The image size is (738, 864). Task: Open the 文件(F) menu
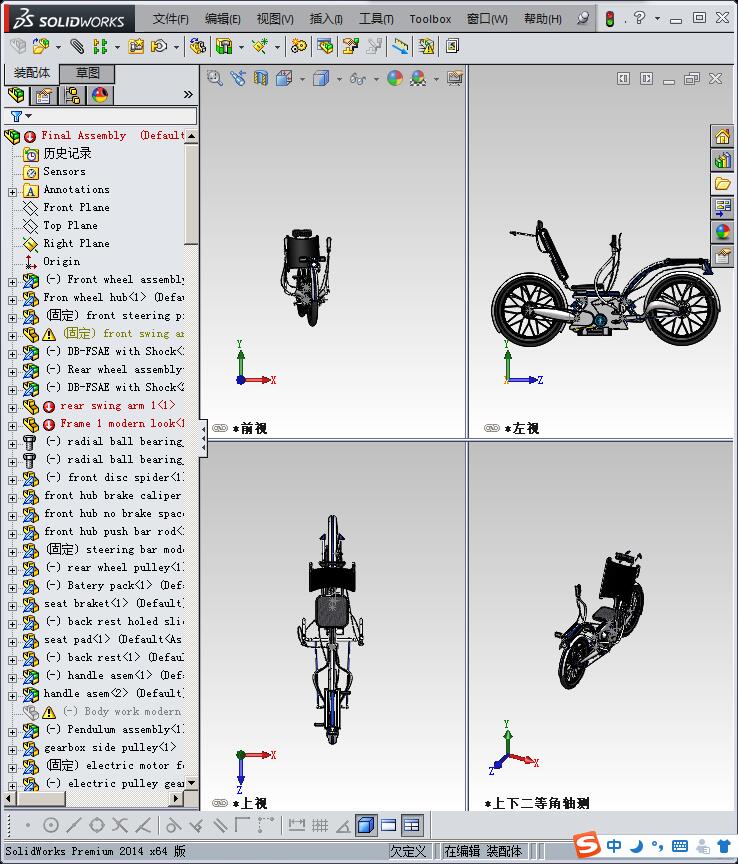[170, 19]
